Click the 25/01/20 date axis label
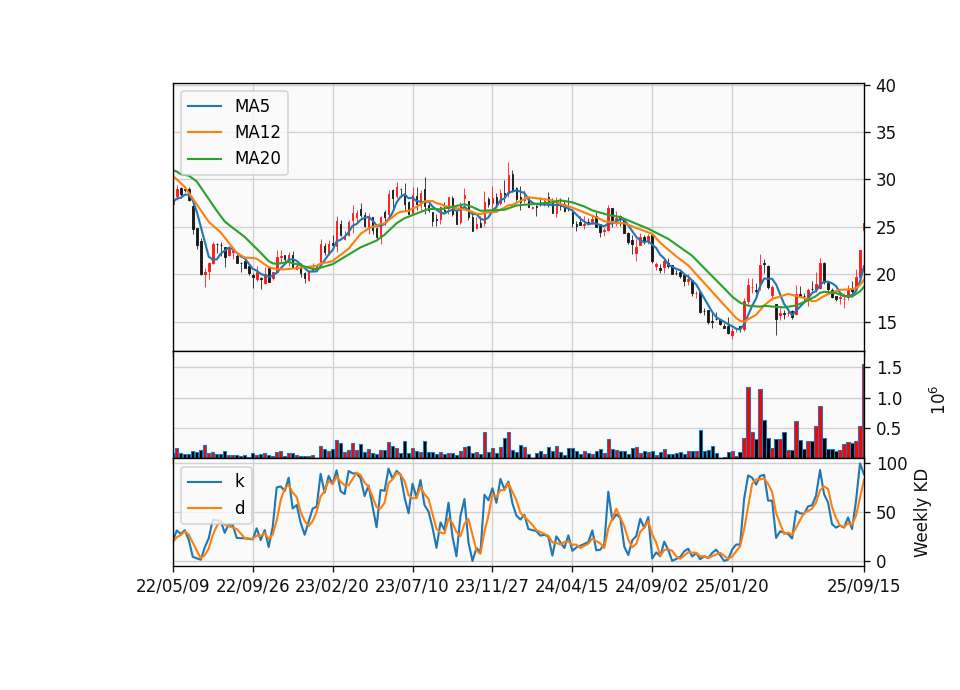Viewport: 960px width, 690px height. (732, 586)
